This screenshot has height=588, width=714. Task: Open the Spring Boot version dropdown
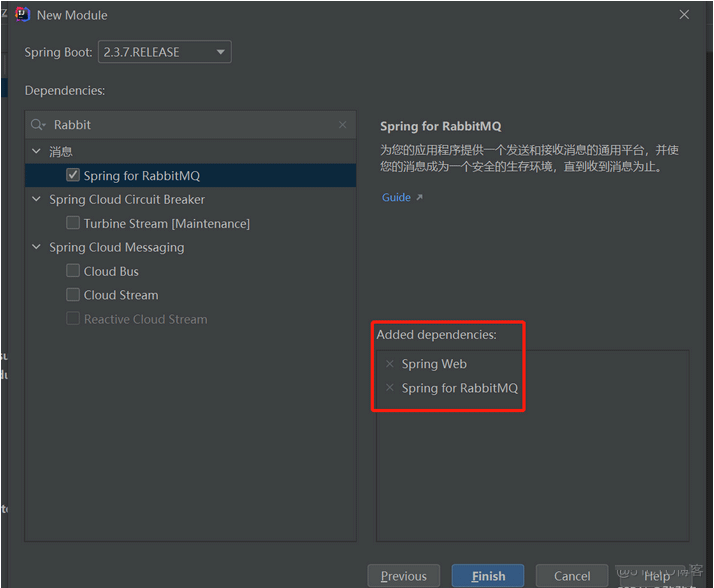pyautogui.click(x=165, y=52)
